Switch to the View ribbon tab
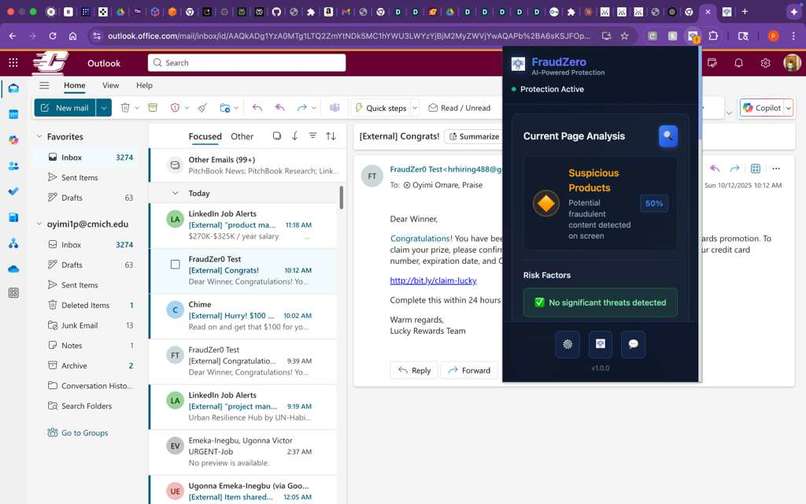The height and width of the screenshot is (504, 806). (x=111, y=85)
